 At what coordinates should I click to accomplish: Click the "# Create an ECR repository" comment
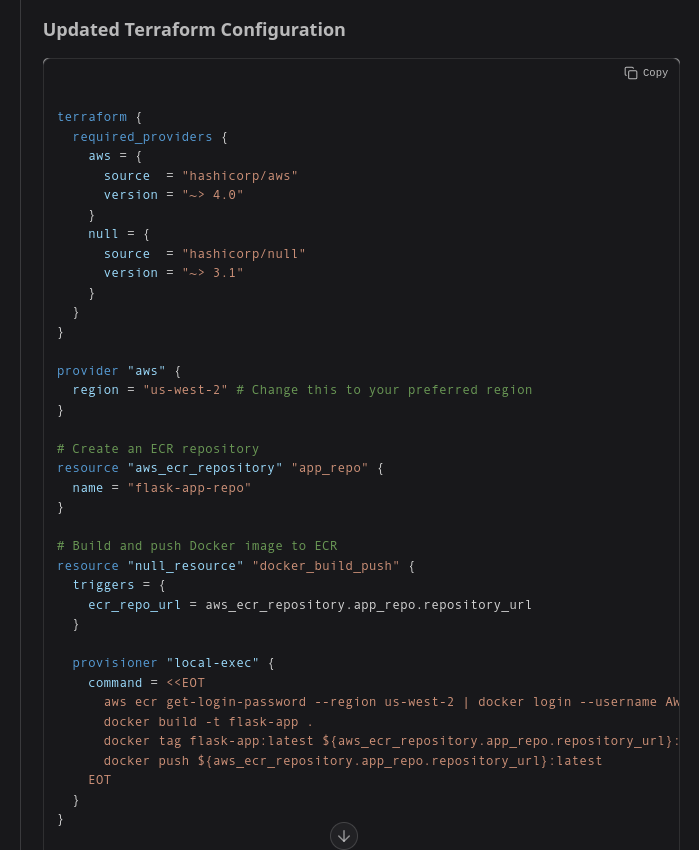coord(158,449)
